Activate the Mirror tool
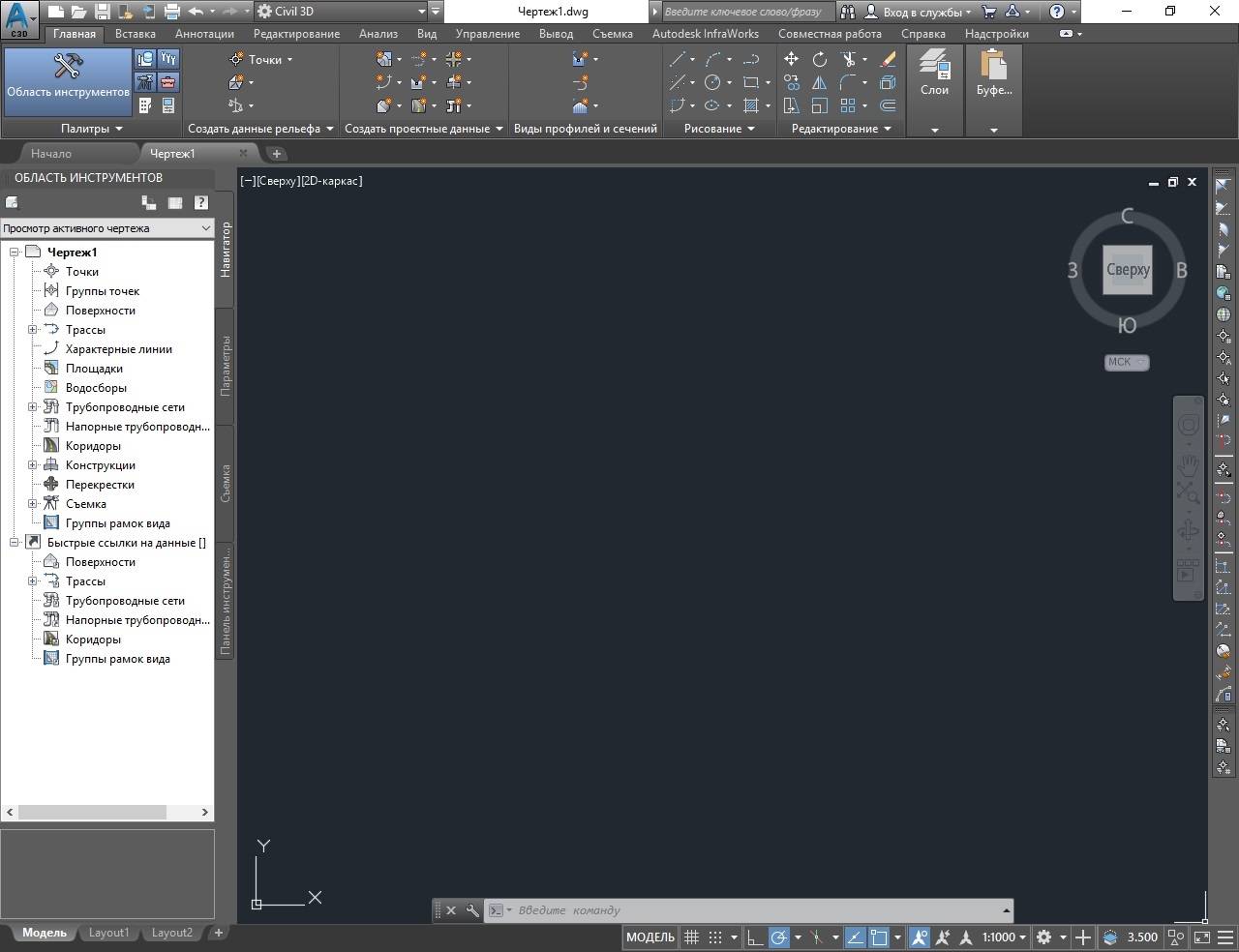This screenshot has height=952, width=1239. pyautogui.click(x=820, y=82)
